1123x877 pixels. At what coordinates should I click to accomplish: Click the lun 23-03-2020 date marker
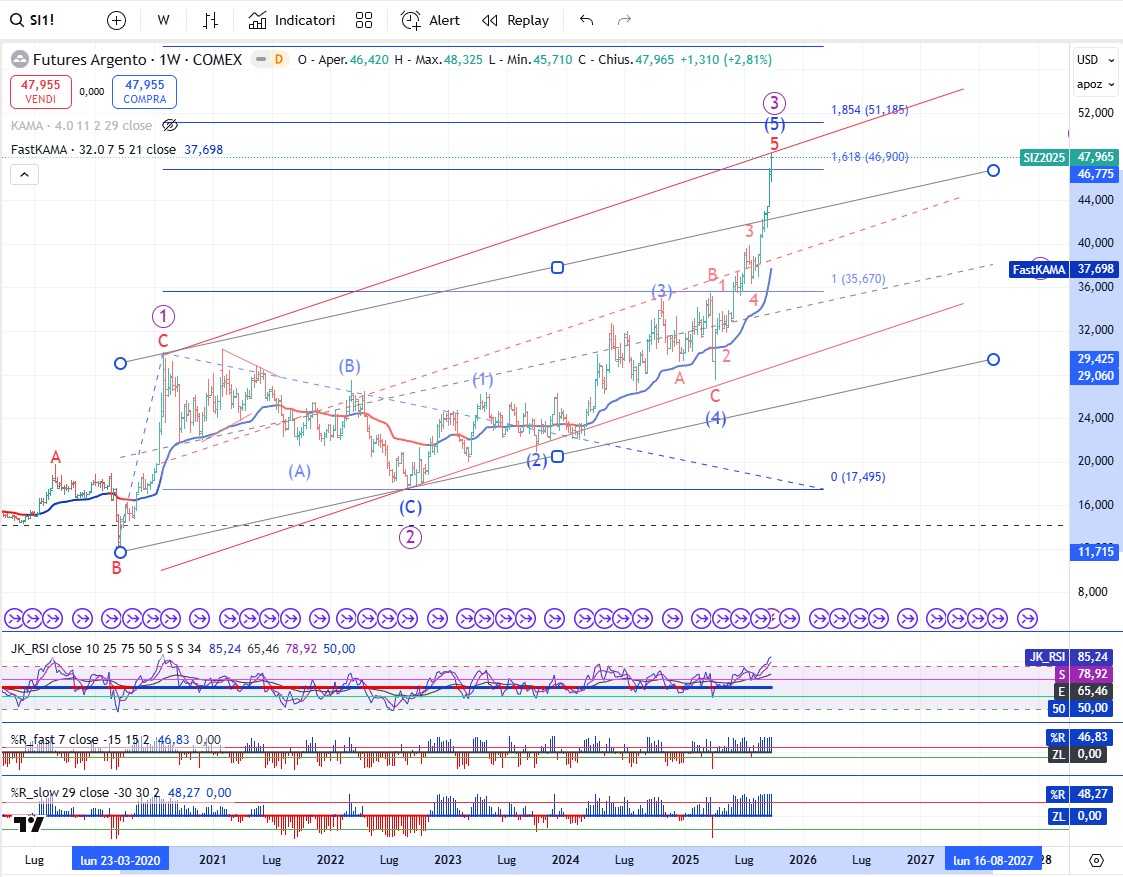point(120,860)
